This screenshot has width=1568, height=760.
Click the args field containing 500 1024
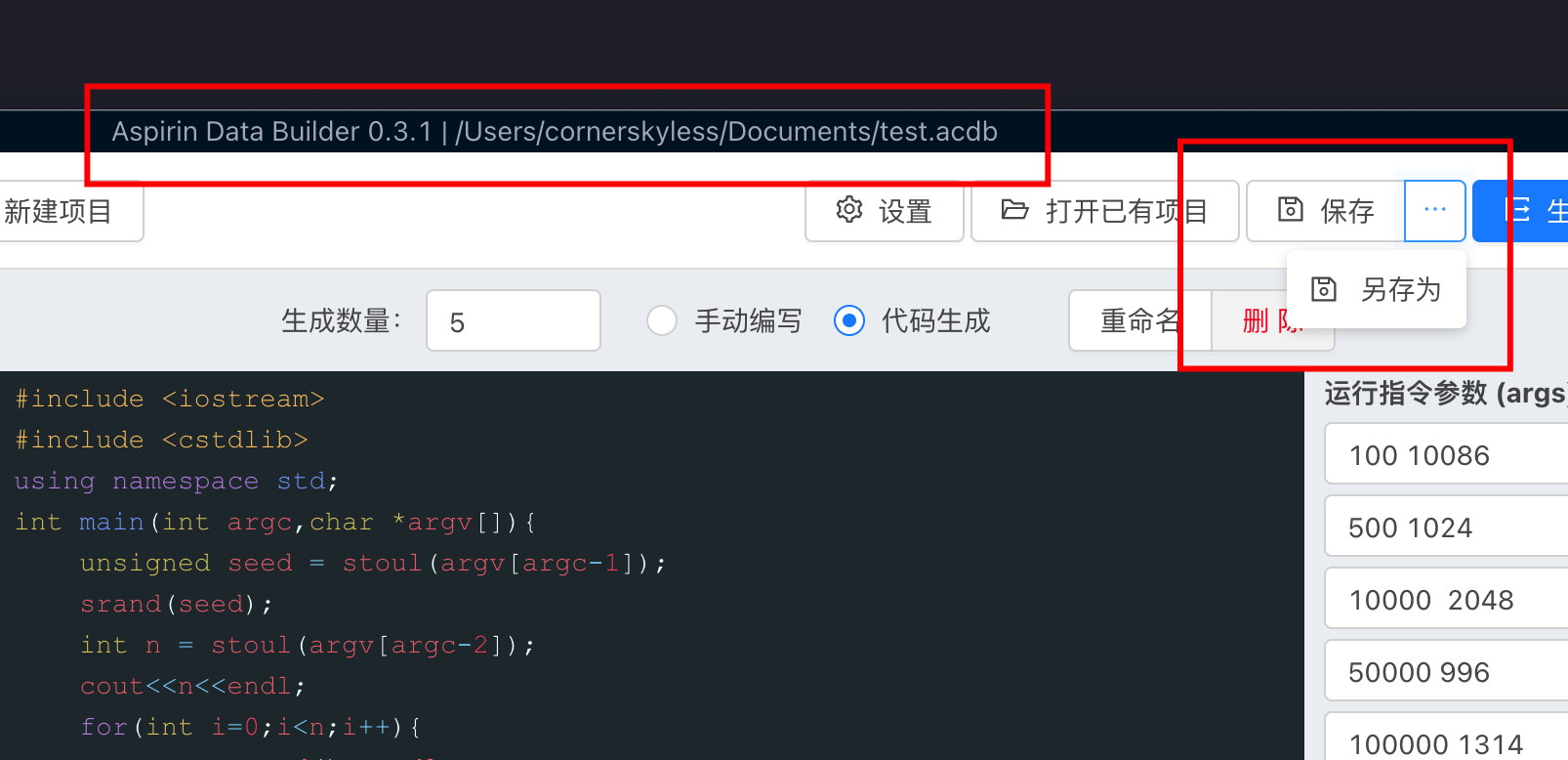(x=1446, y=527)
